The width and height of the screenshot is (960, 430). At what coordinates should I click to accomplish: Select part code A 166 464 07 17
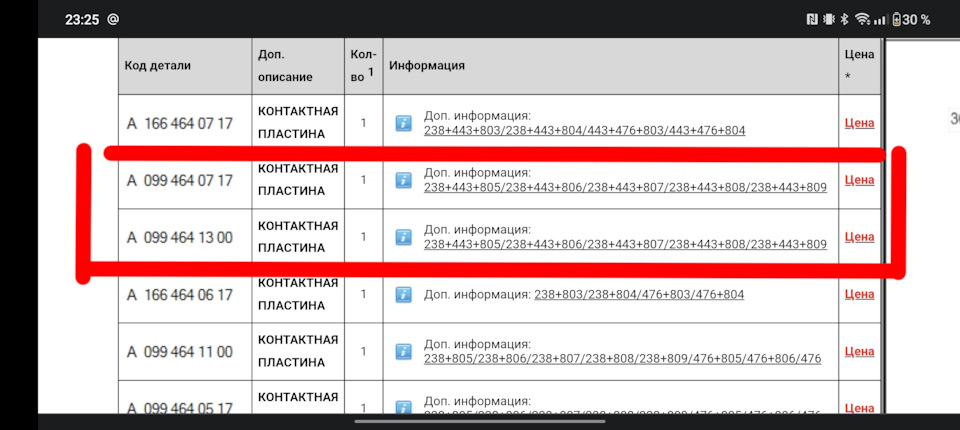[x=179, y=123]
